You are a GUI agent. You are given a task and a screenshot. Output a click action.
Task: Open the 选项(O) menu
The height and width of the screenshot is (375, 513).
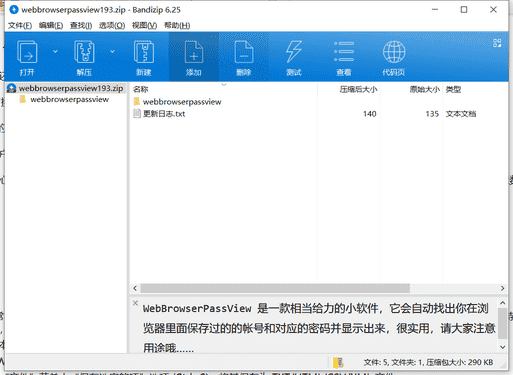coord(112,25)
